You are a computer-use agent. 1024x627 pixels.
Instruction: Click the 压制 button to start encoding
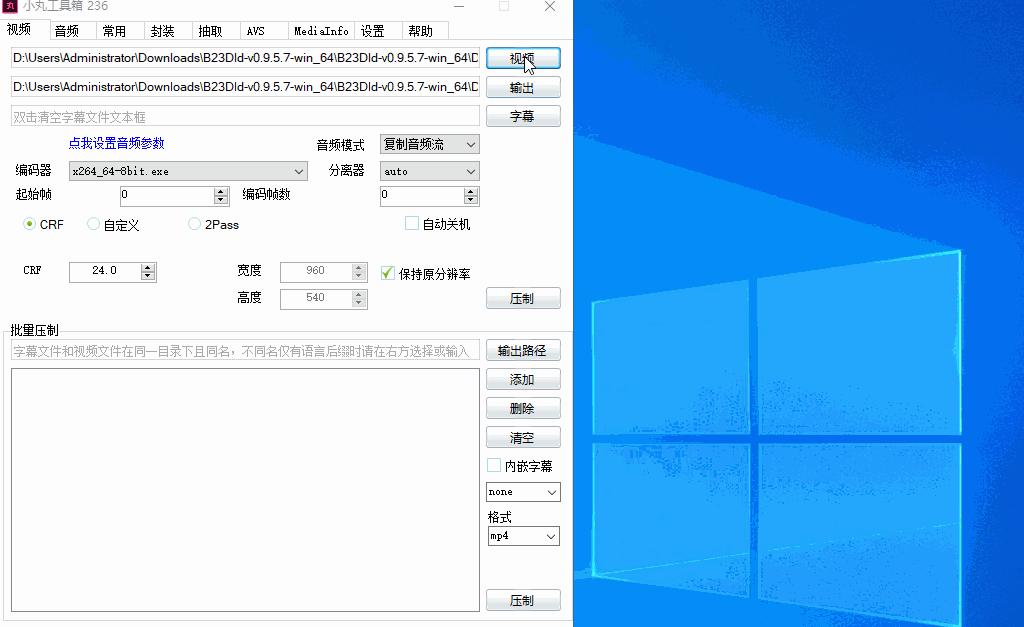[x=523, y=297]
